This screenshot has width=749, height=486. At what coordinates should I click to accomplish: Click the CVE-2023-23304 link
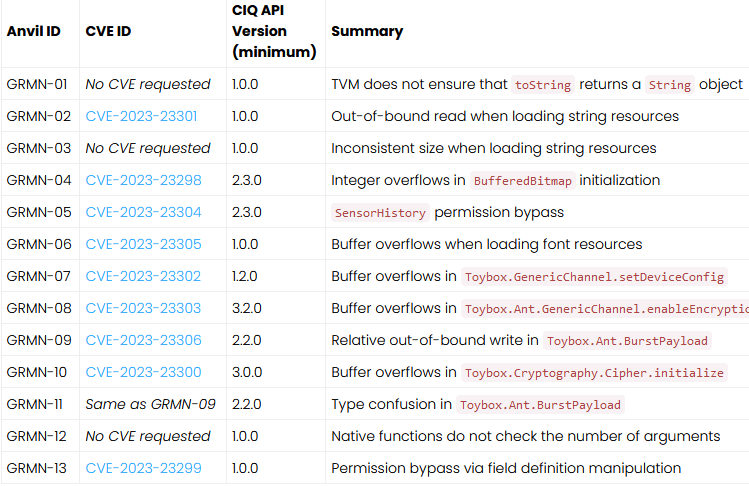click(143, 212)
